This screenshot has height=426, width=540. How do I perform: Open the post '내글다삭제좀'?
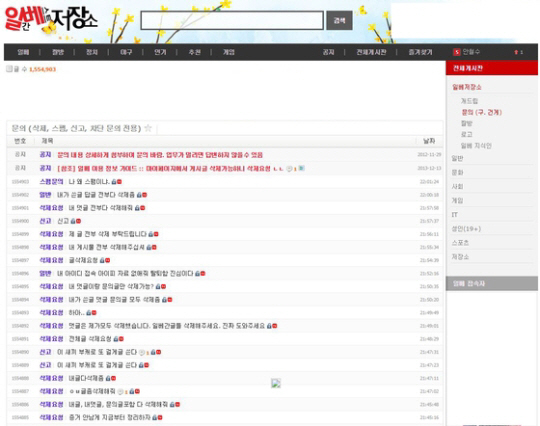click(86, 378)
